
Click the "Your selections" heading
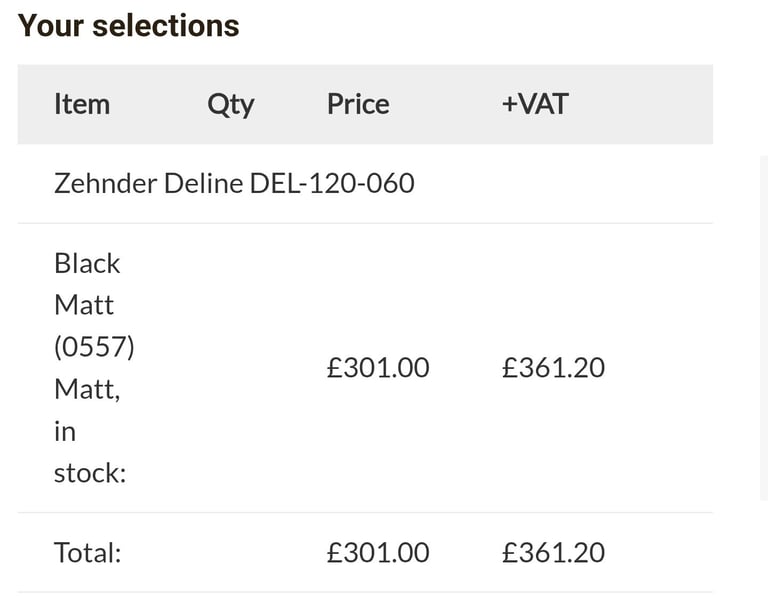[128, 25]
